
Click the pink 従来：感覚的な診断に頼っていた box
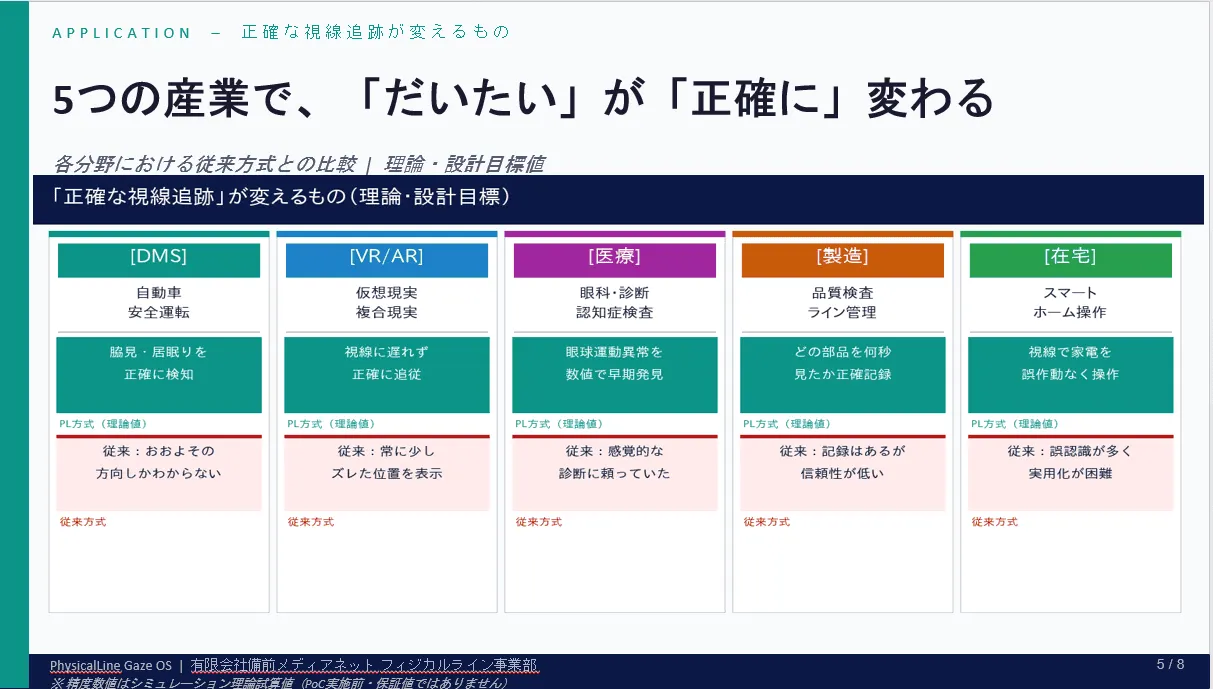614,473
